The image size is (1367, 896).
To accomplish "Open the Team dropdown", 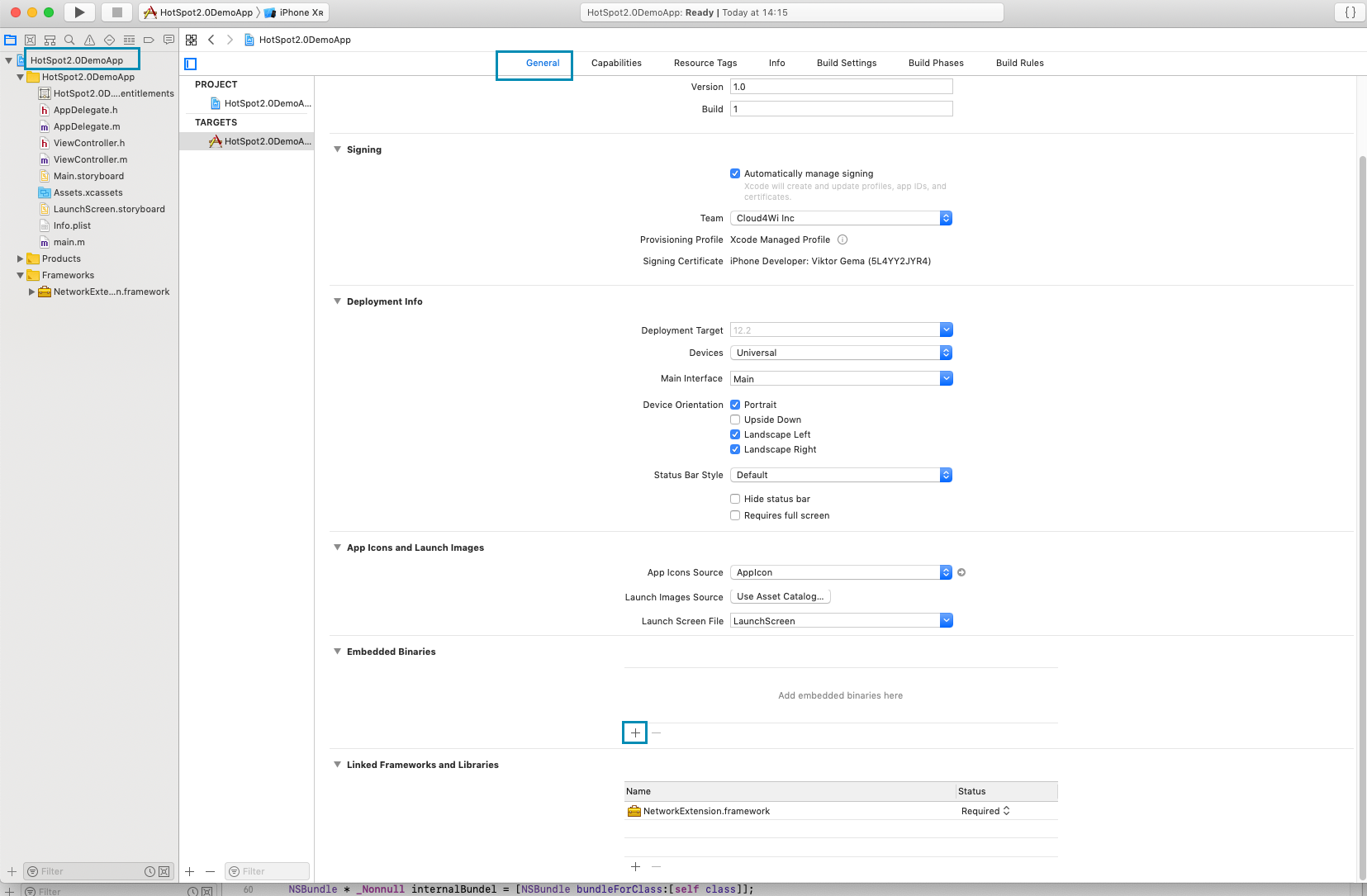I will pyautogui.click(x=841, y=218).
